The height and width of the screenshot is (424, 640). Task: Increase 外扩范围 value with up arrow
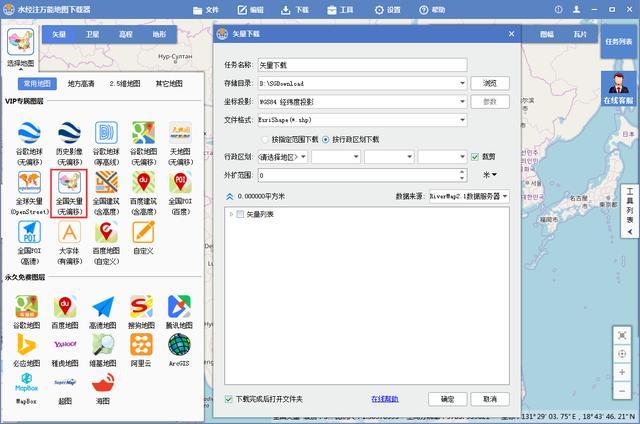pos(462,172)
